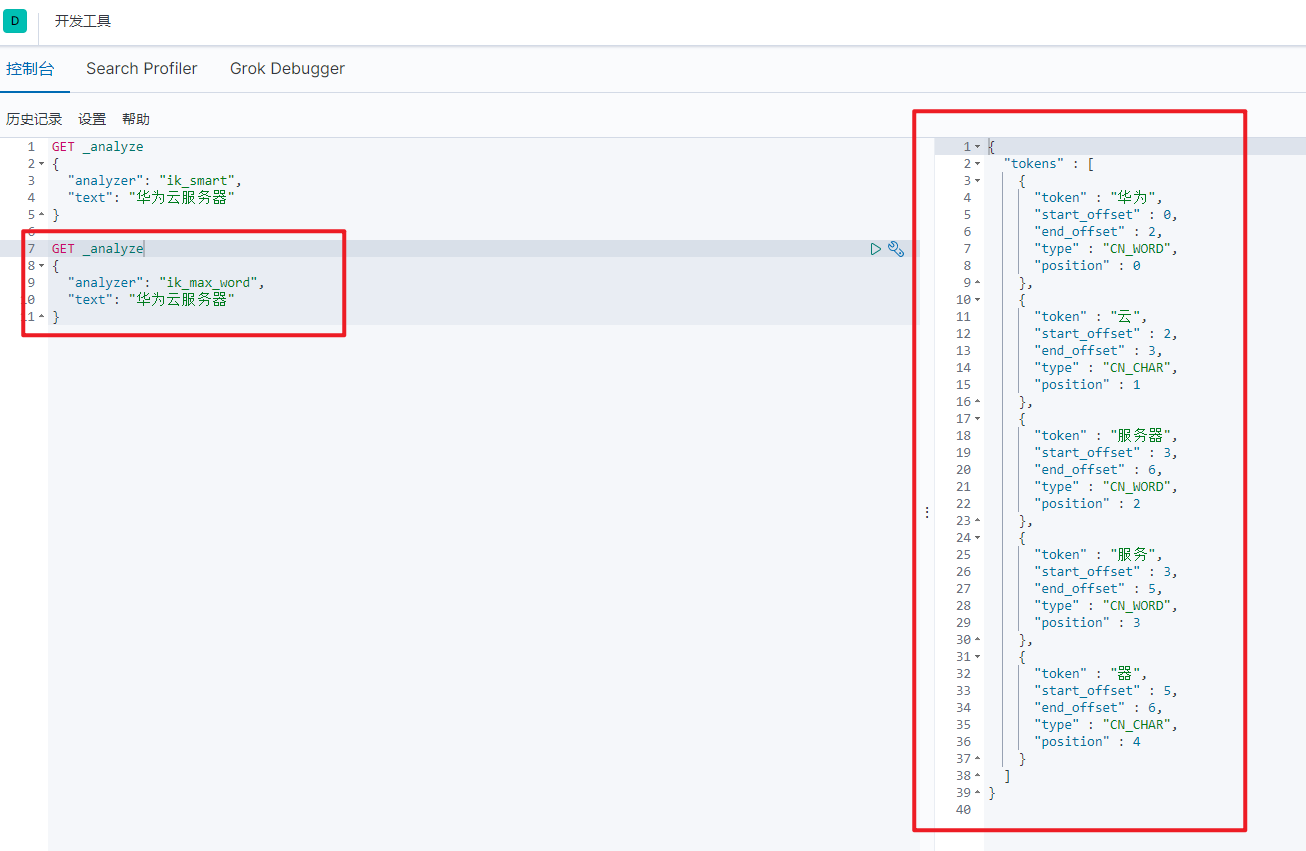This screenshot has width=1306, height=851.
Task: Click the first GET _analyze request line
Action: point(98,147)
